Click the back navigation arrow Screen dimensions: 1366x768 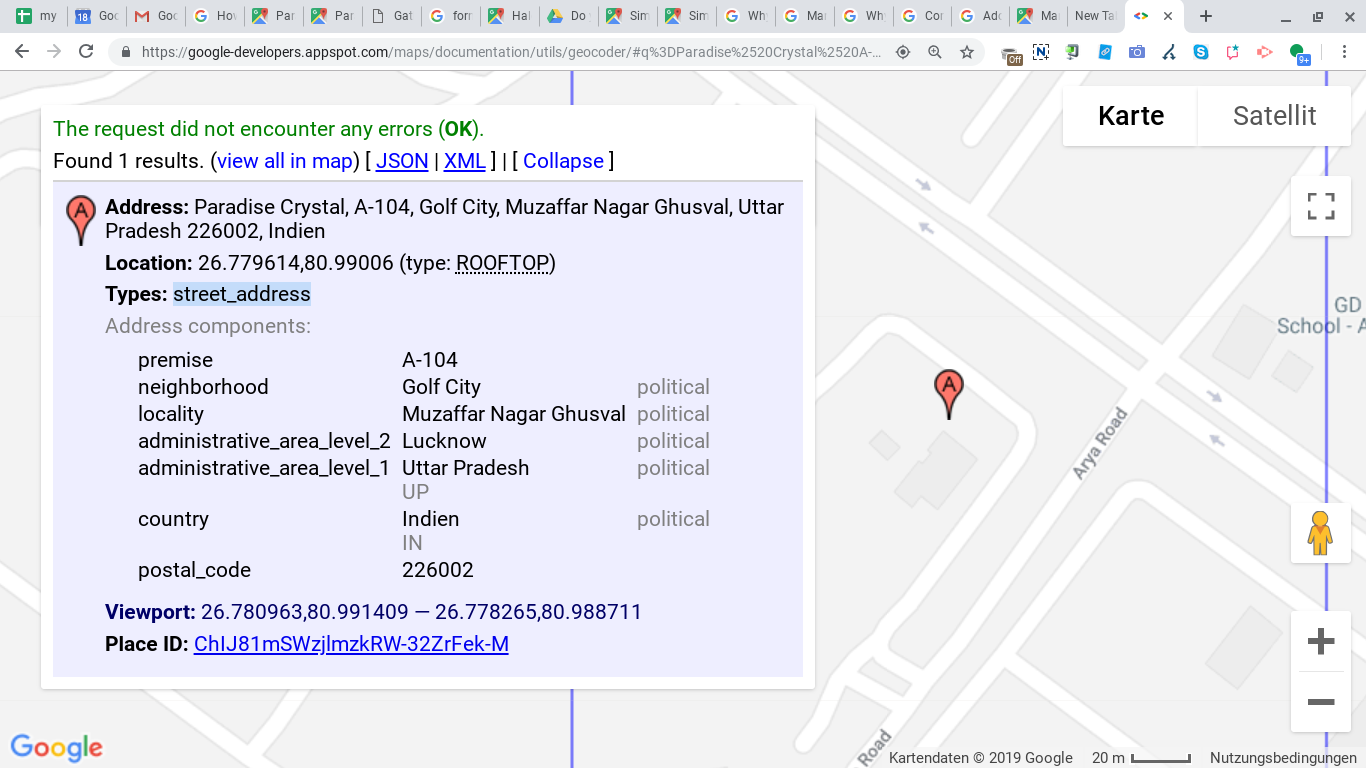tap(21, 51)
